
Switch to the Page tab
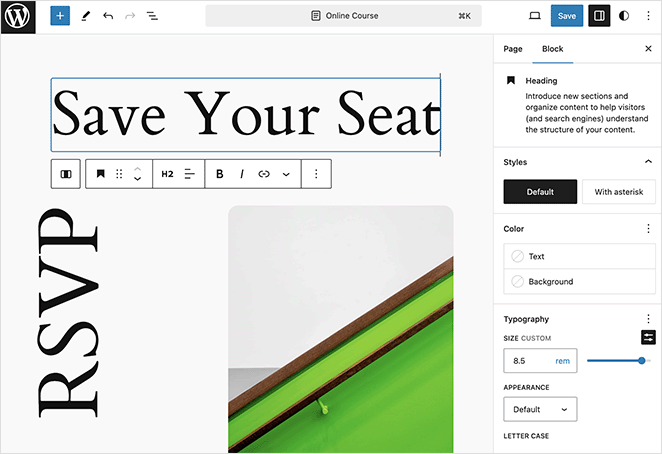click(x=512, y=49)
